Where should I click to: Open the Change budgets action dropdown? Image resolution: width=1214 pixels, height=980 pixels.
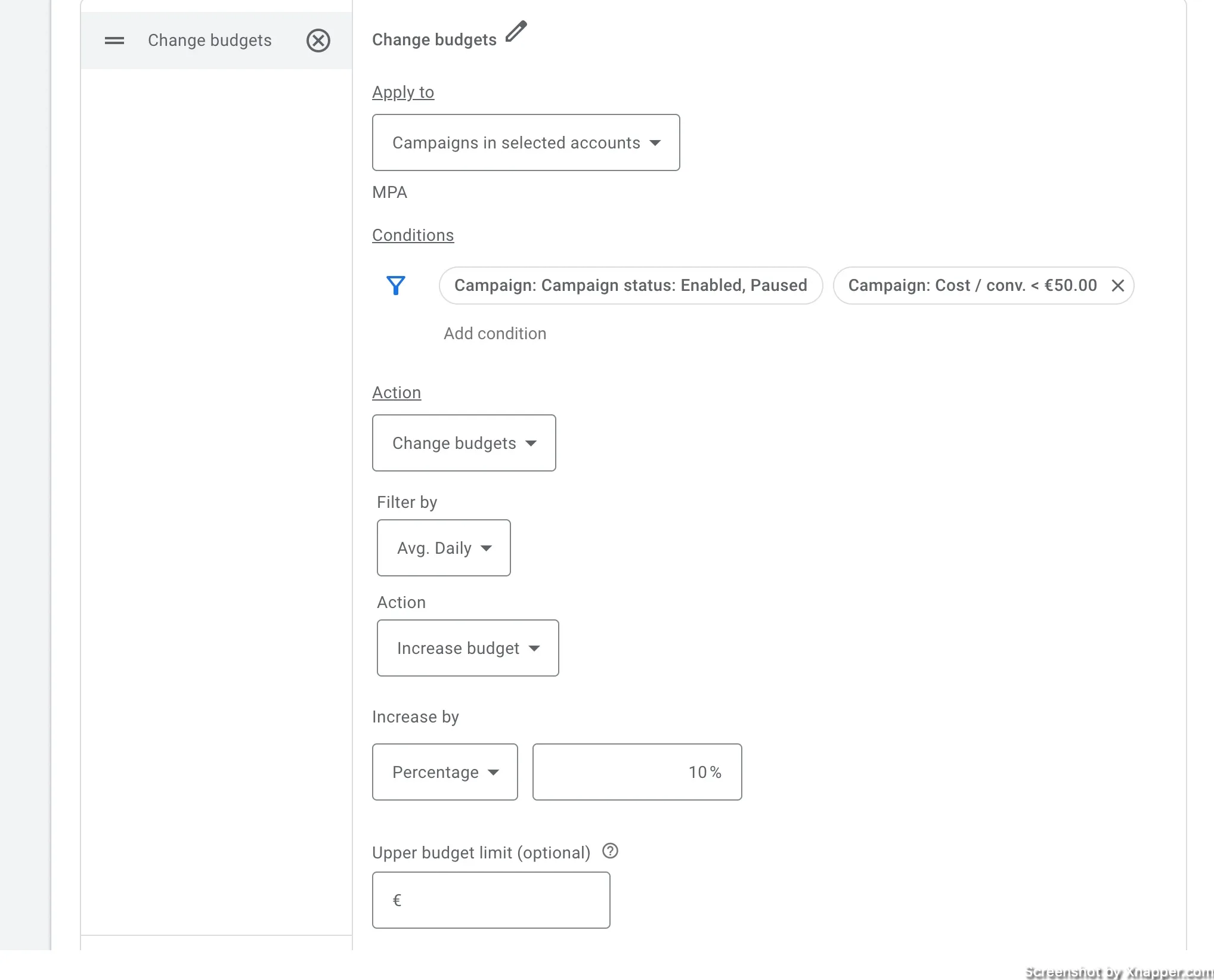[464, 443]
